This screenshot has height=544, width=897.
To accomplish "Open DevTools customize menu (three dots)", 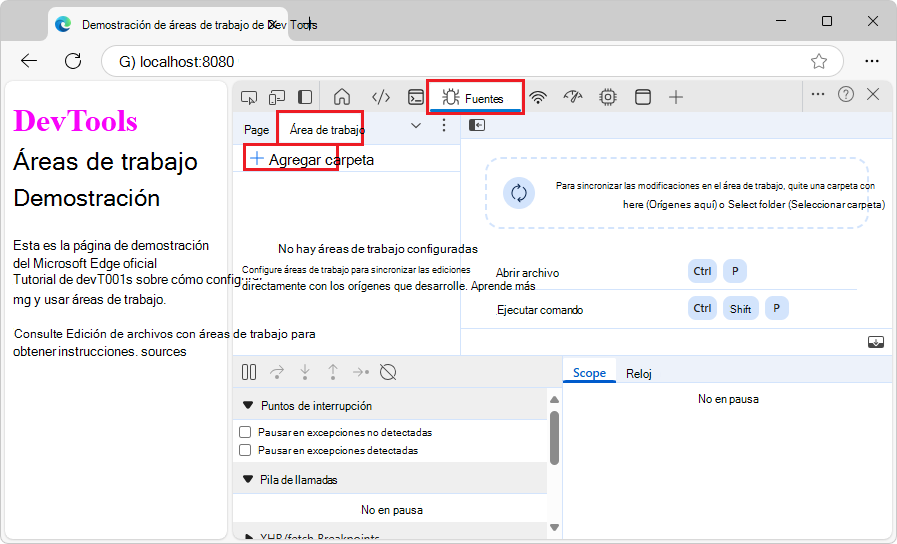I will [818, 94].
